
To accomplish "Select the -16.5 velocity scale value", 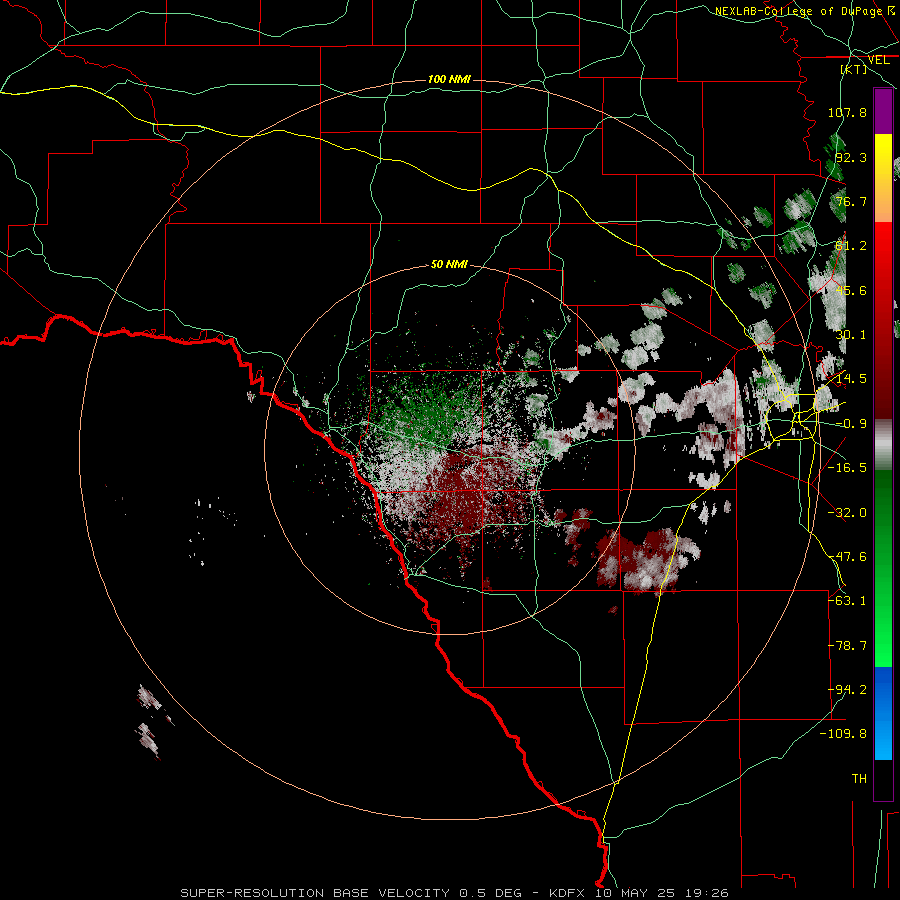I will coord(847,468).
